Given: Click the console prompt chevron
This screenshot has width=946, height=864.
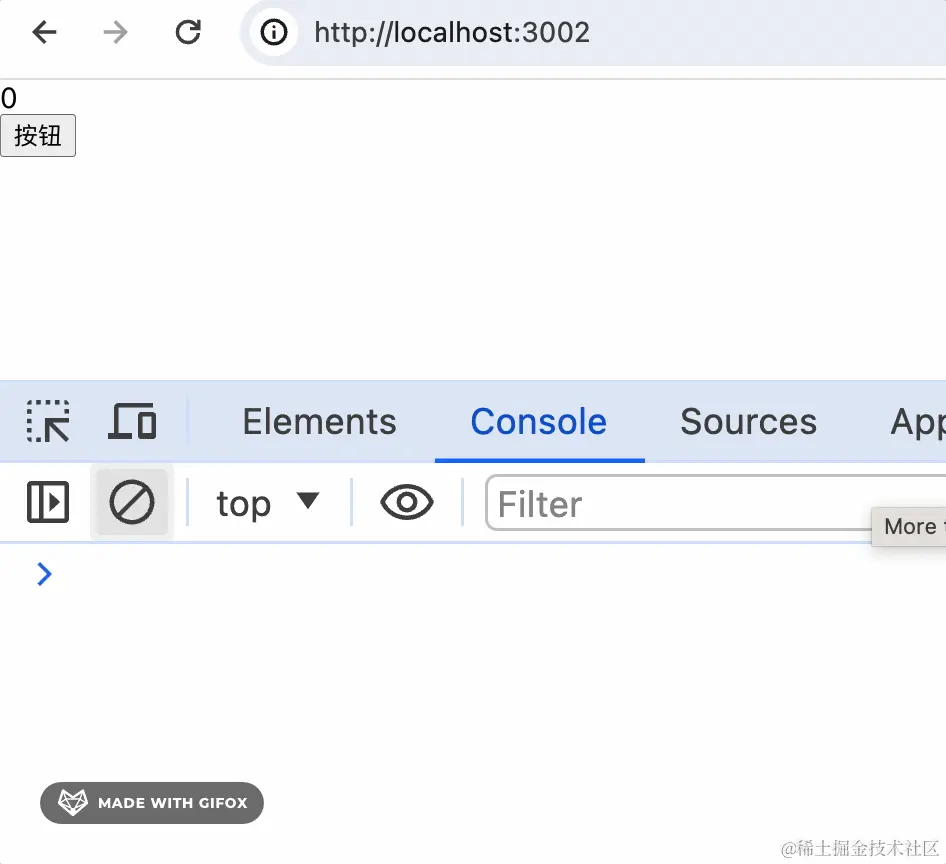Looking at the screenshot, I should [45, 574].
